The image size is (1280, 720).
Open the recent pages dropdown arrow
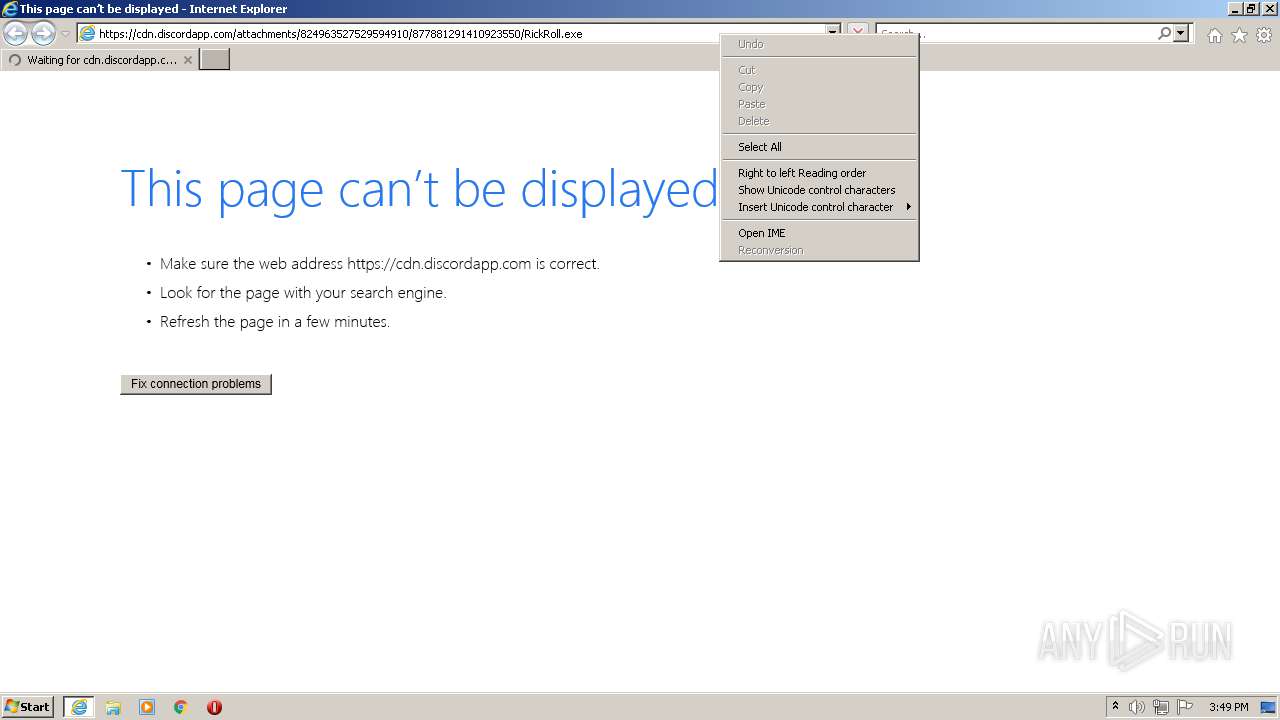click(x=65, y=34)
